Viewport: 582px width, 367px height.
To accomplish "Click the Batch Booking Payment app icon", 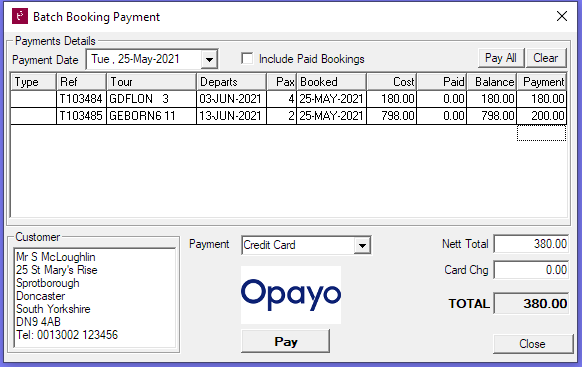I will click(20, 16).
